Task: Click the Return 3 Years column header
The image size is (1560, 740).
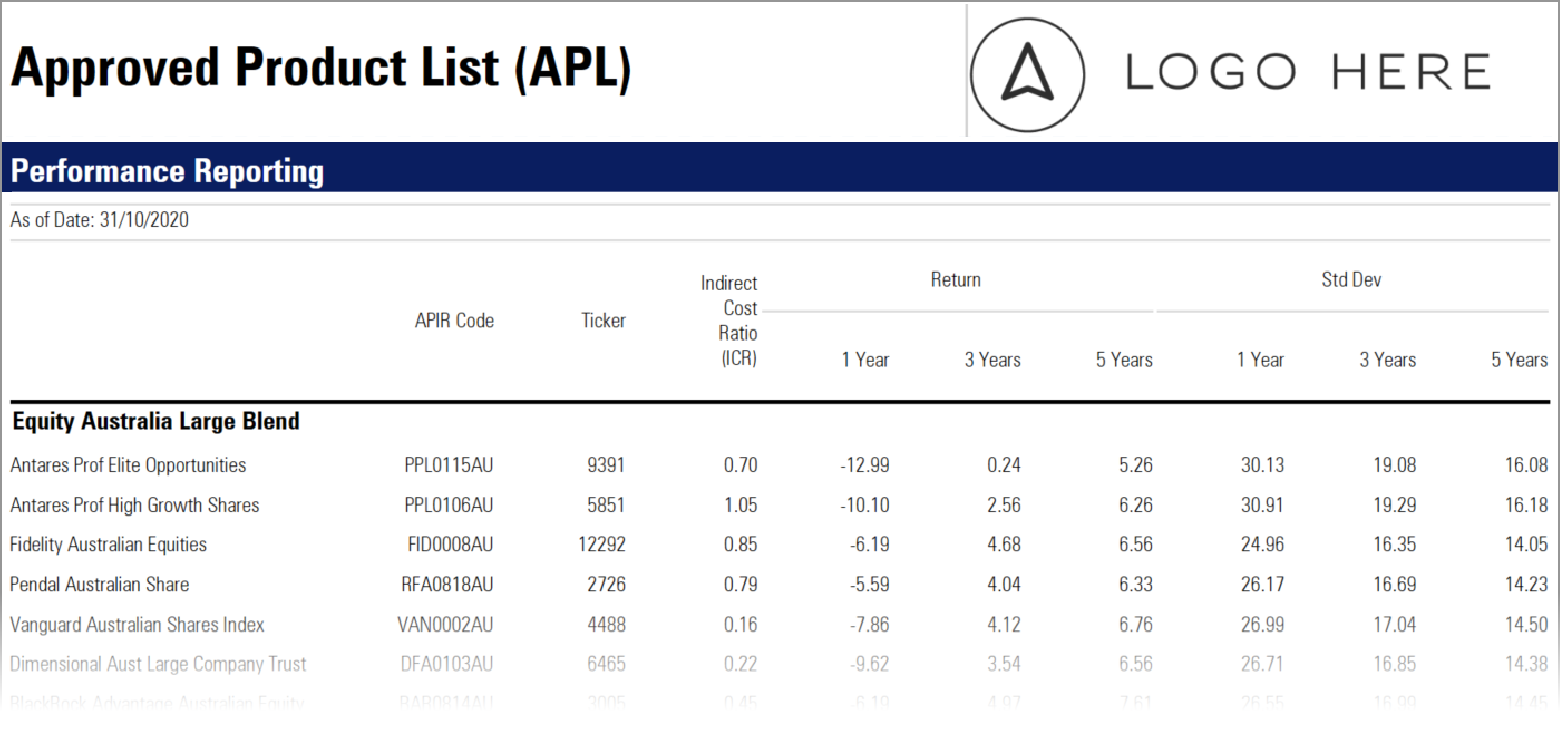Action: coord(992,360)
